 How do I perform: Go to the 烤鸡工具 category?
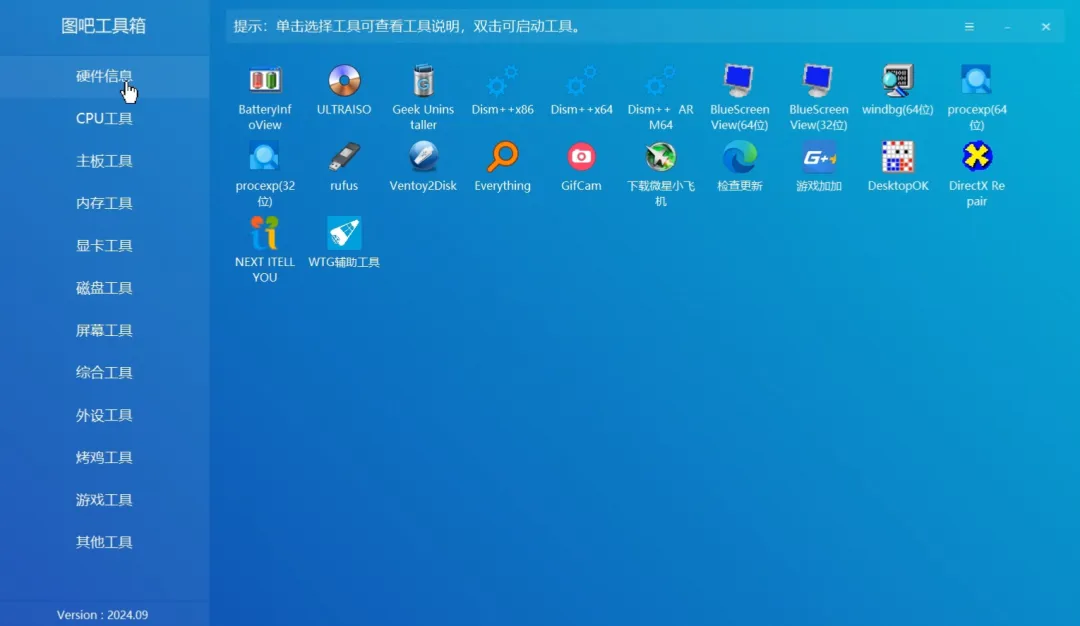pos(104,457)
